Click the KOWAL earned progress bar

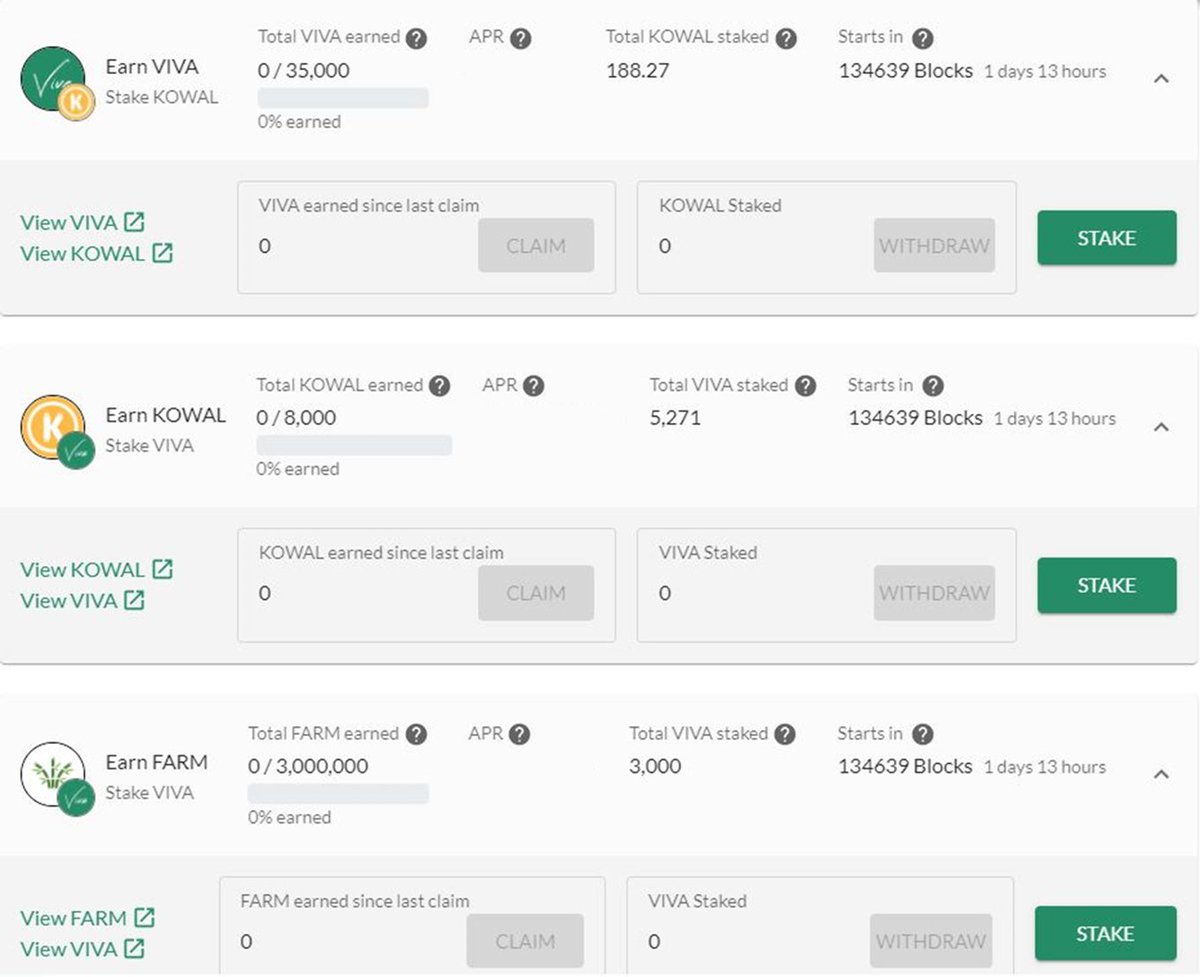point(354,445)
